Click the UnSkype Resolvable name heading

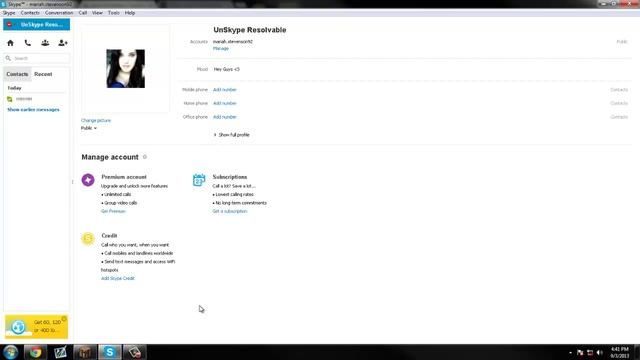click(x=250, y=30)
